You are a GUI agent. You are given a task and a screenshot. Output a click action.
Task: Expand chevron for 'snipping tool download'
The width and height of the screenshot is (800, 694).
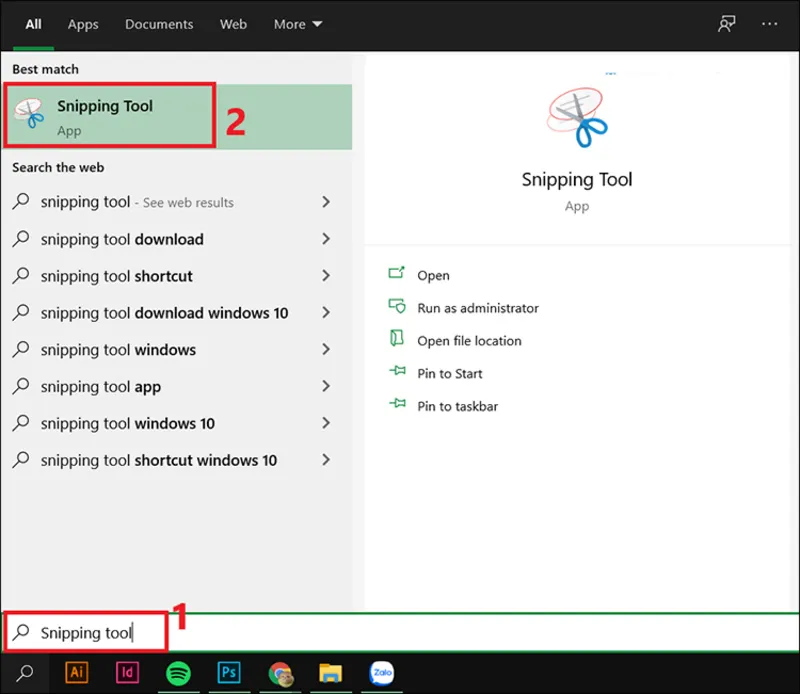click(x=326, y=239)
